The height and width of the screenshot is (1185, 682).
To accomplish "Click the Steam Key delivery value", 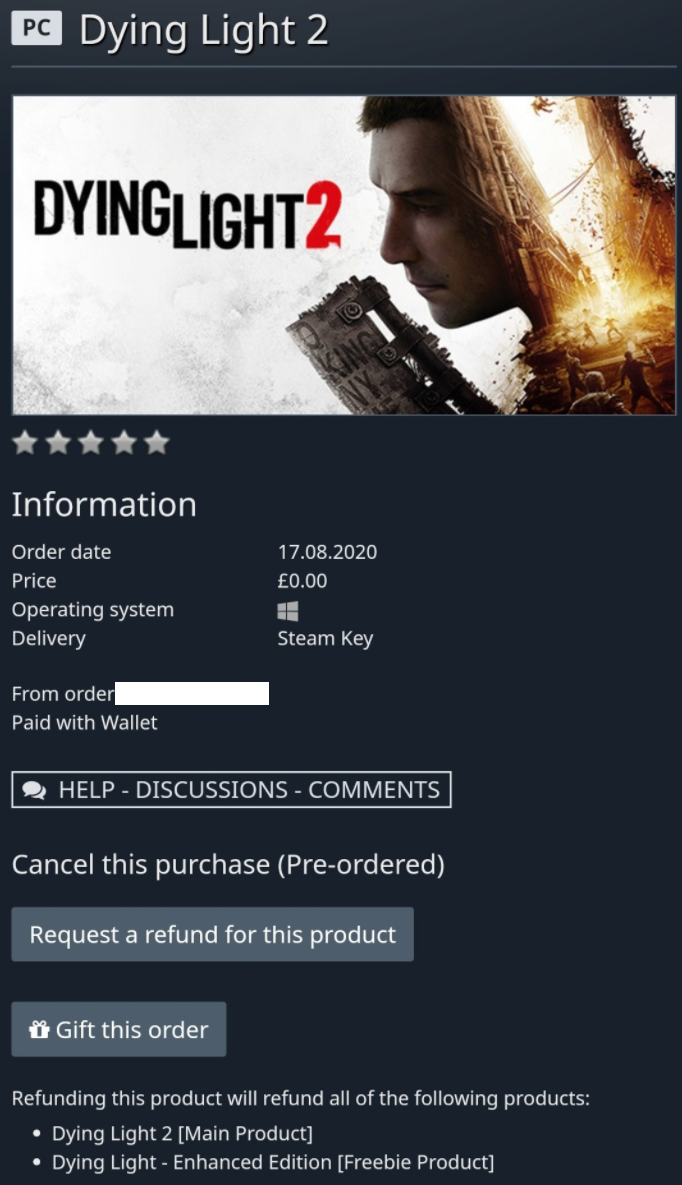I will click(325, 639).
